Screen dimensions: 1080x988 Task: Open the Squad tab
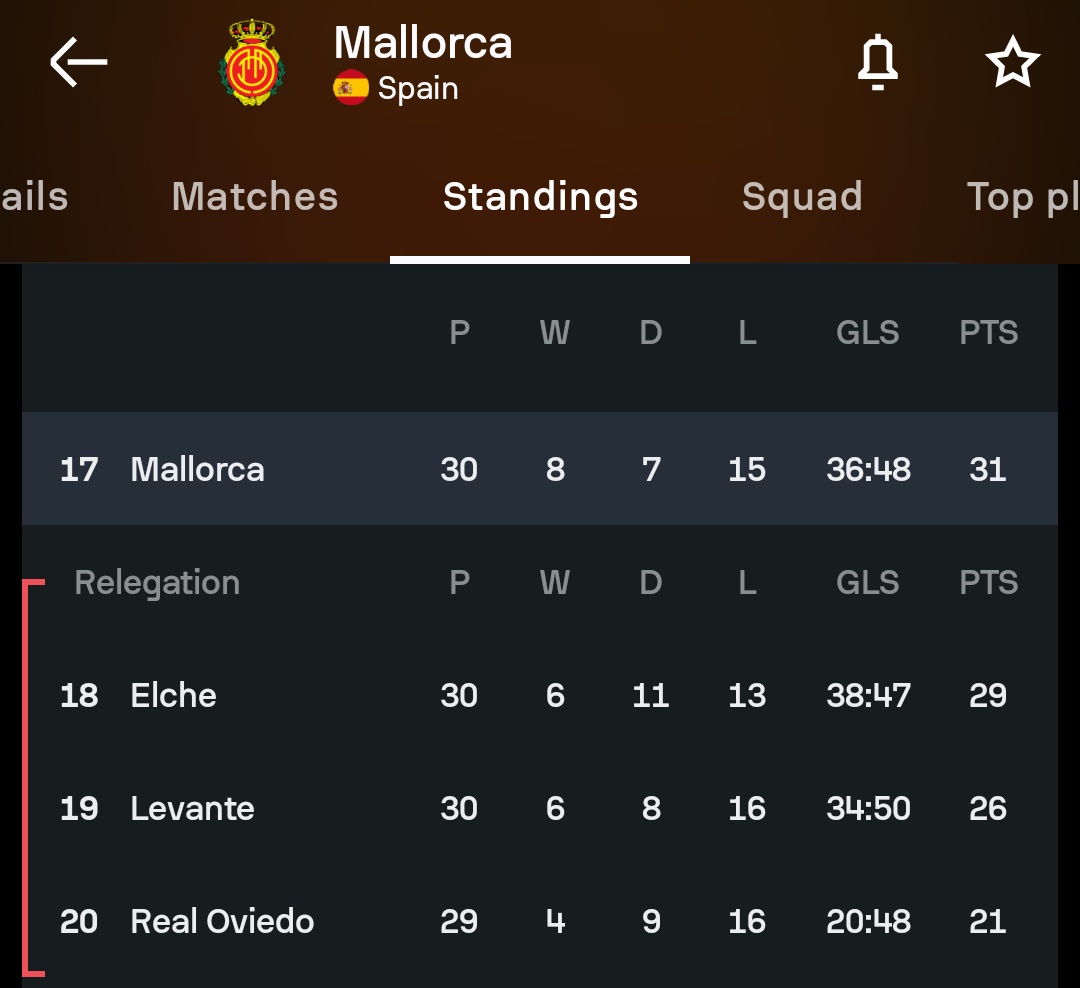click(802, 197)
